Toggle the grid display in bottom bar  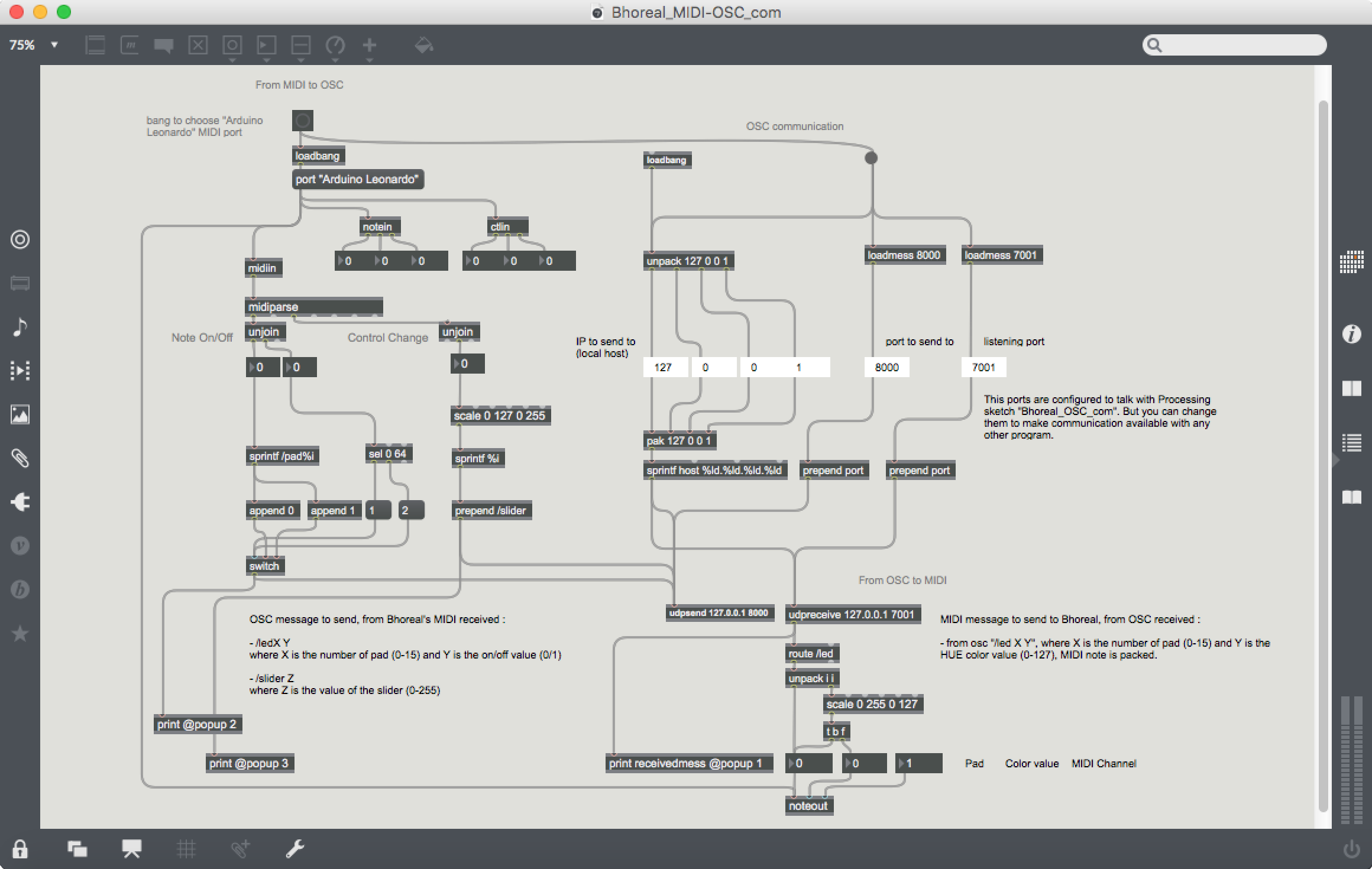coord(186,849)
